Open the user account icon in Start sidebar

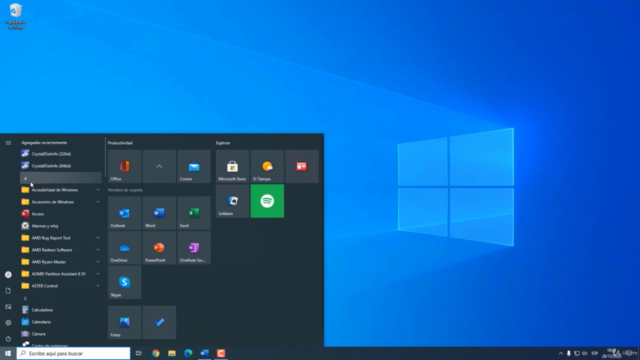[8, 275]
